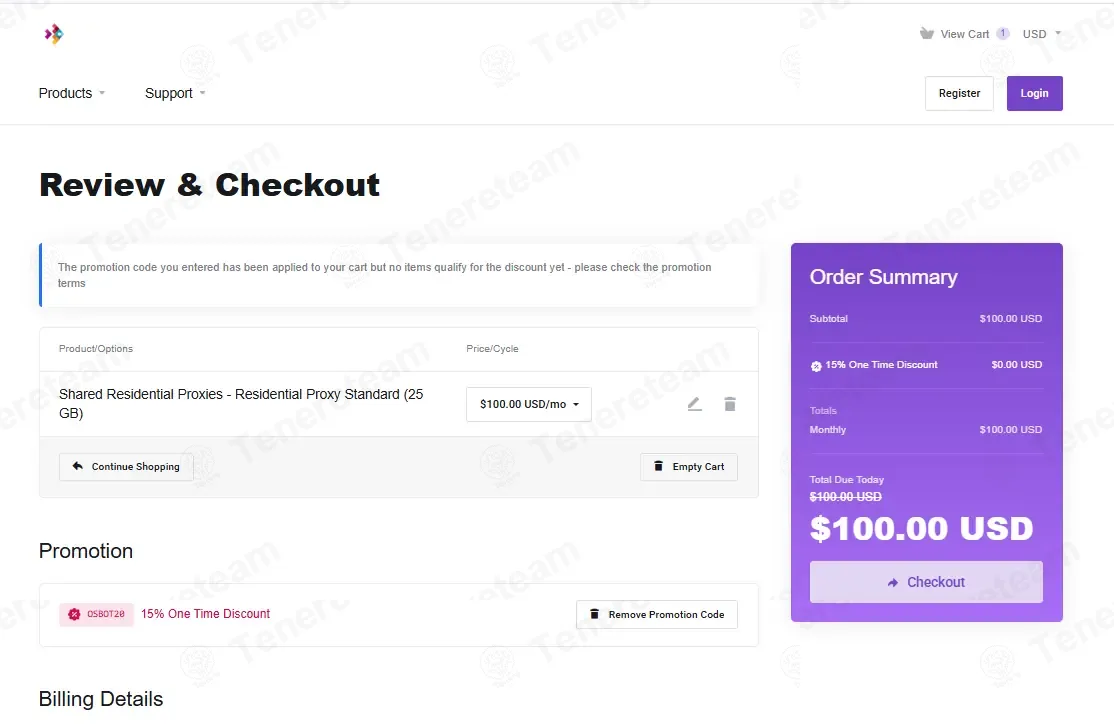Screen dimensions: 1114x727
Task: Click the Login button
Action: [x=1034, y=93]
